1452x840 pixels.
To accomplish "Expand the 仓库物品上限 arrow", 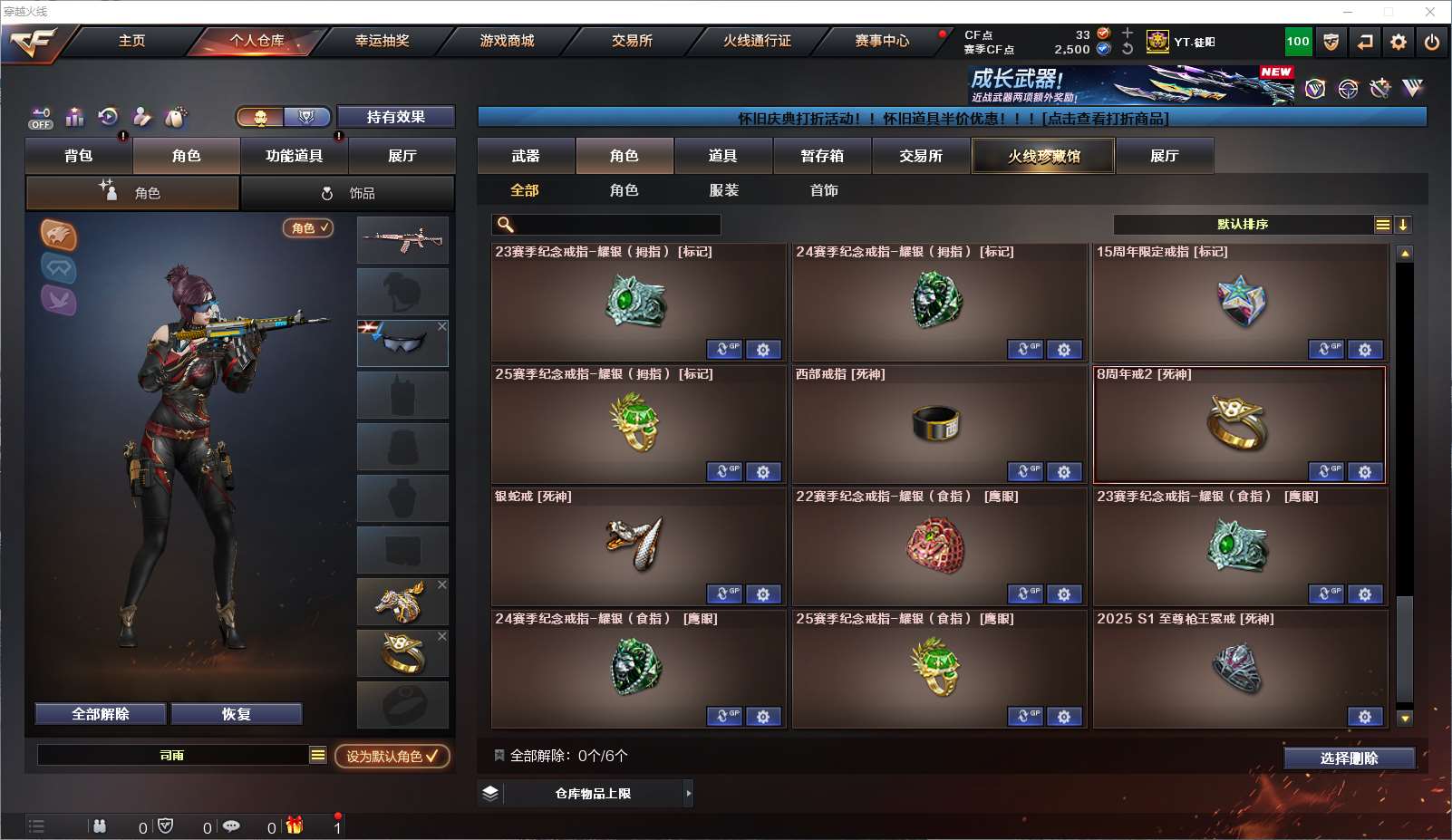I will click(x=688, y=794).
